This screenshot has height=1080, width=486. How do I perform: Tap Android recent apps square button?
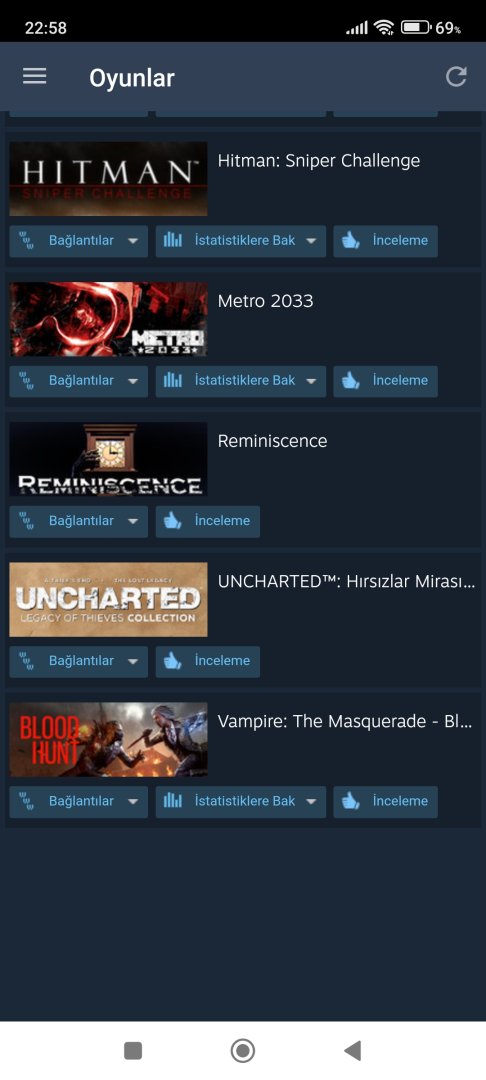pos(133,1050)
